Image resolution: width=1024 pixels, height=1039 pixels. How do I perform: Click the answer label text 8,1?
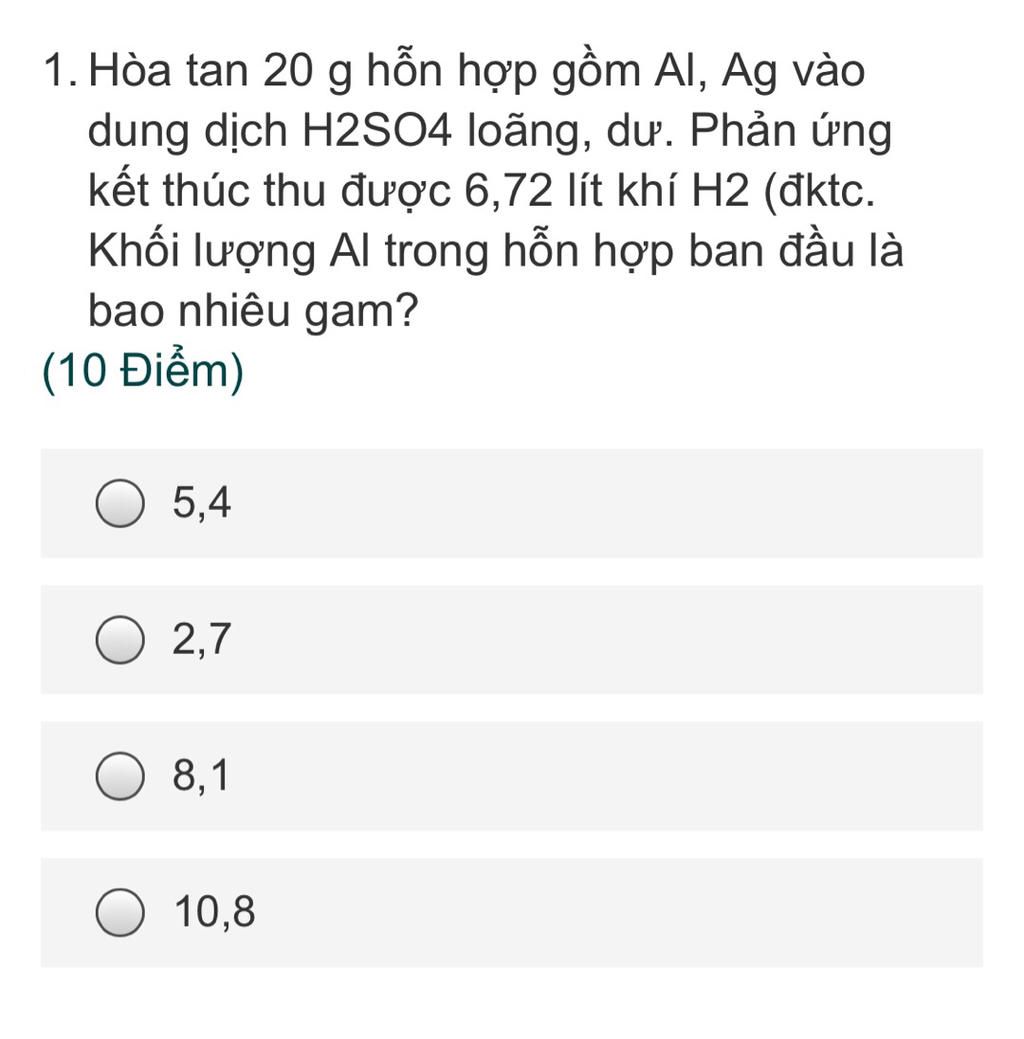pos(201,775)
